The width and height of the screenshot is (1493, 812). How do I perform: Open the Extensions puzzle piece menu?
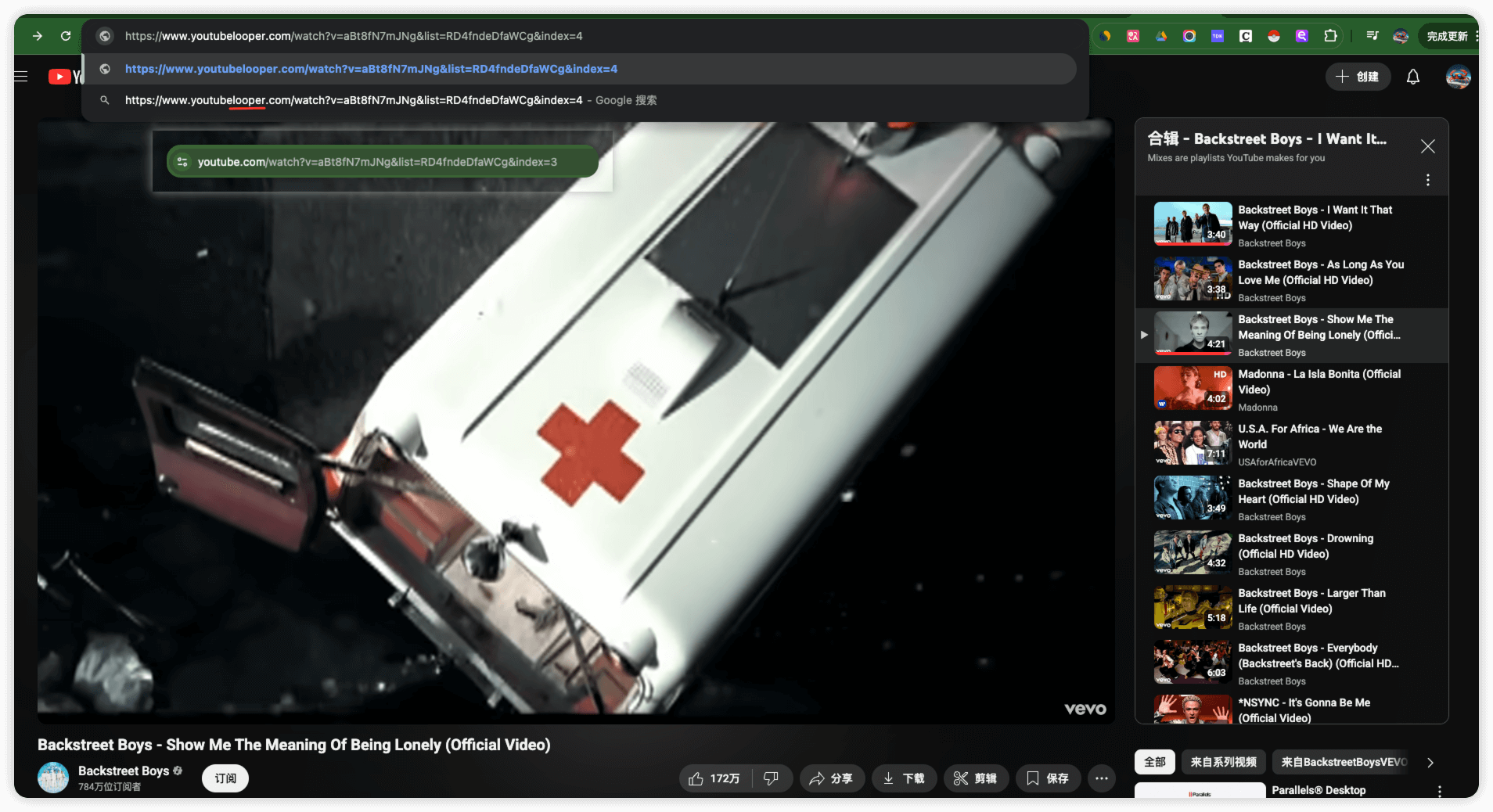pos(1330,36)
